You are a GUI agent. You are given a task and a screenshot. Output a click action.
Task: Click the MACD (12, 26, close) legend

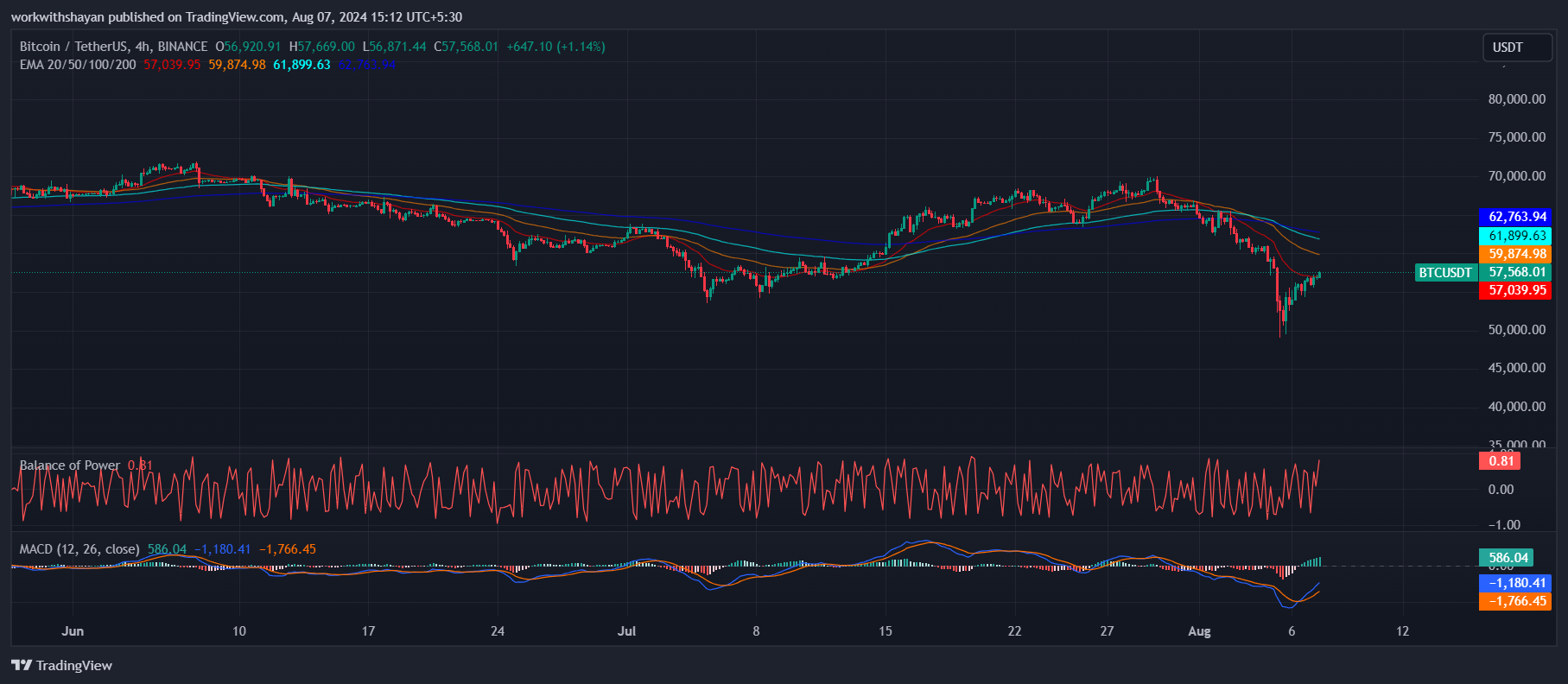(x=79, y=549)
